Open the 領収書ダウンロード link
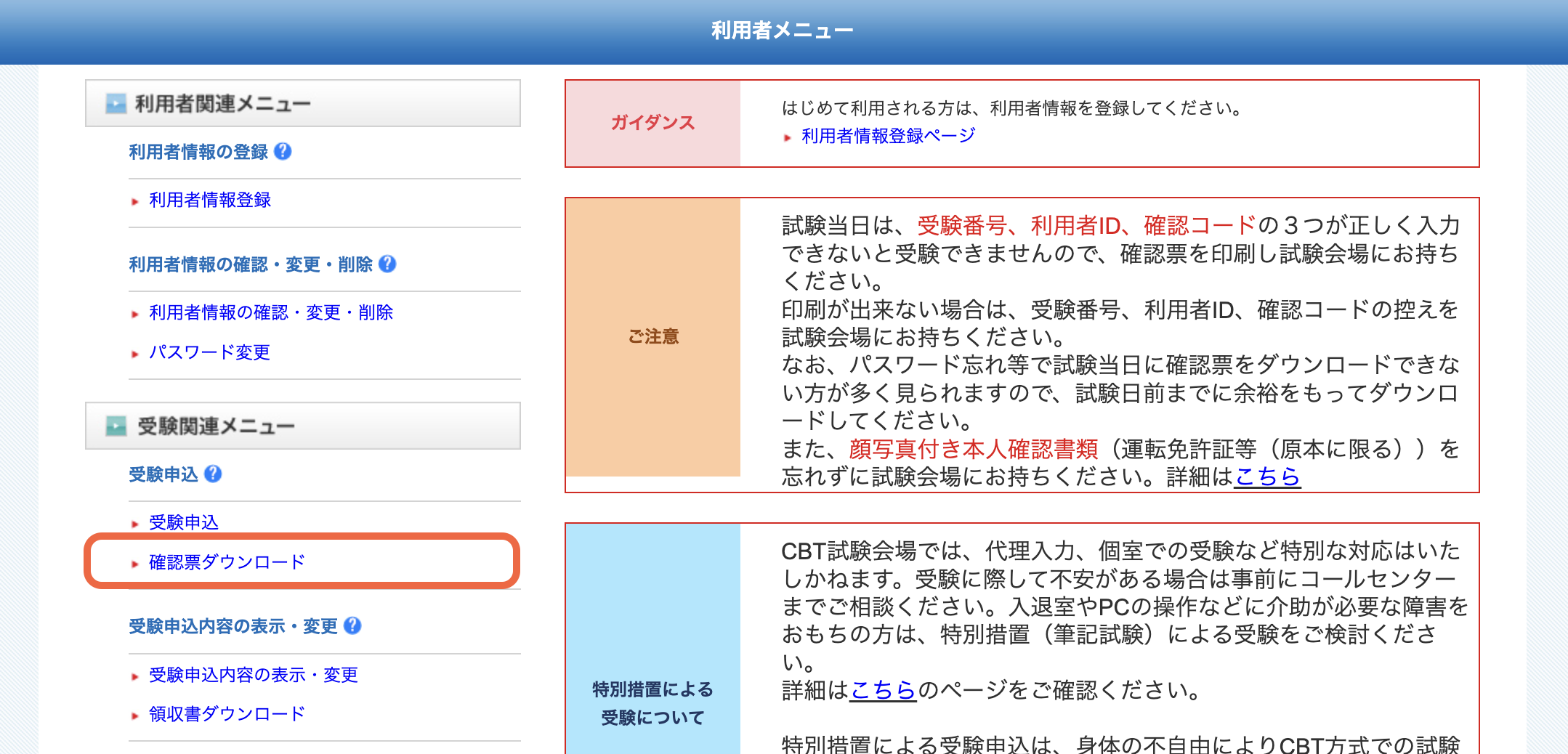 pos(227,714)
